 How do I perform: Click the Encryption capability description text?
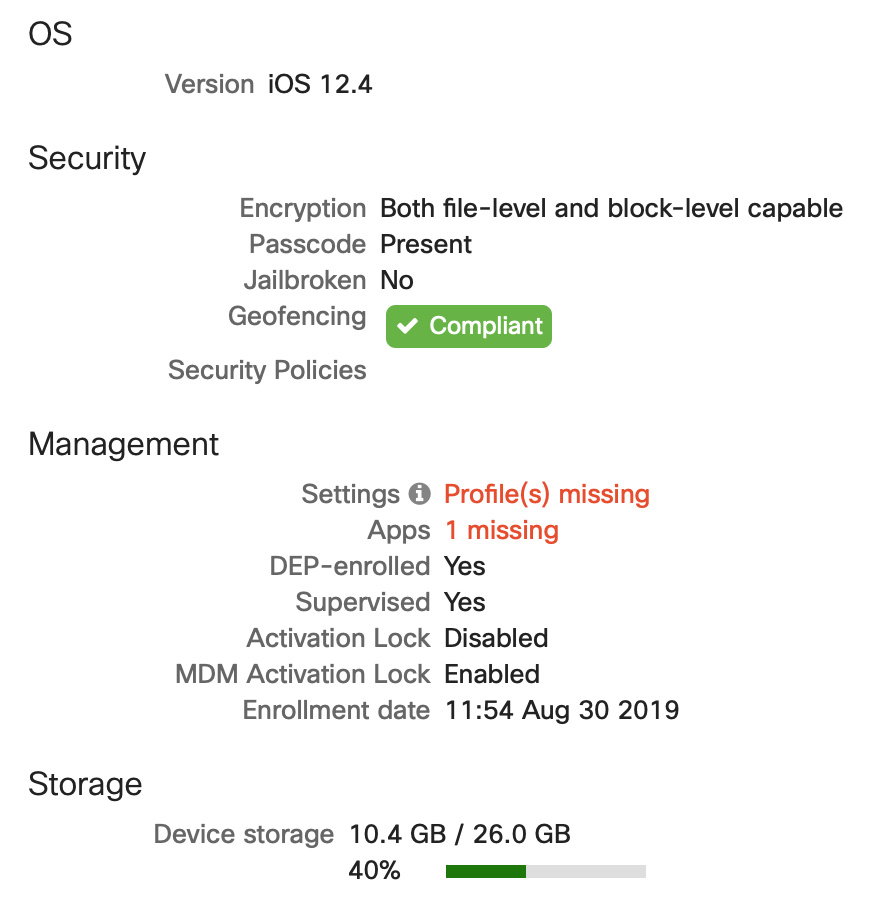click(612, 208)
